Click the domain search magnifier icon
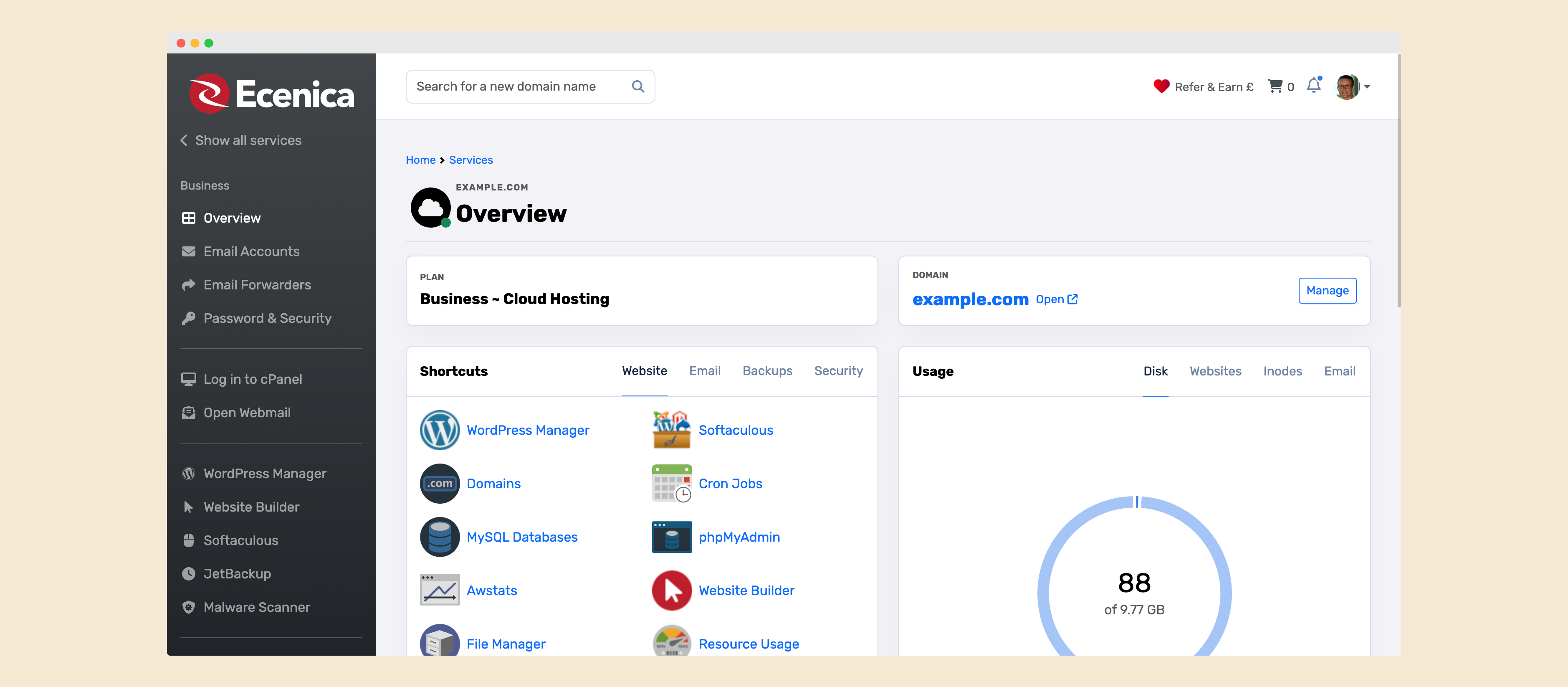The image size is (1568, 687). (x=638, y=86)
